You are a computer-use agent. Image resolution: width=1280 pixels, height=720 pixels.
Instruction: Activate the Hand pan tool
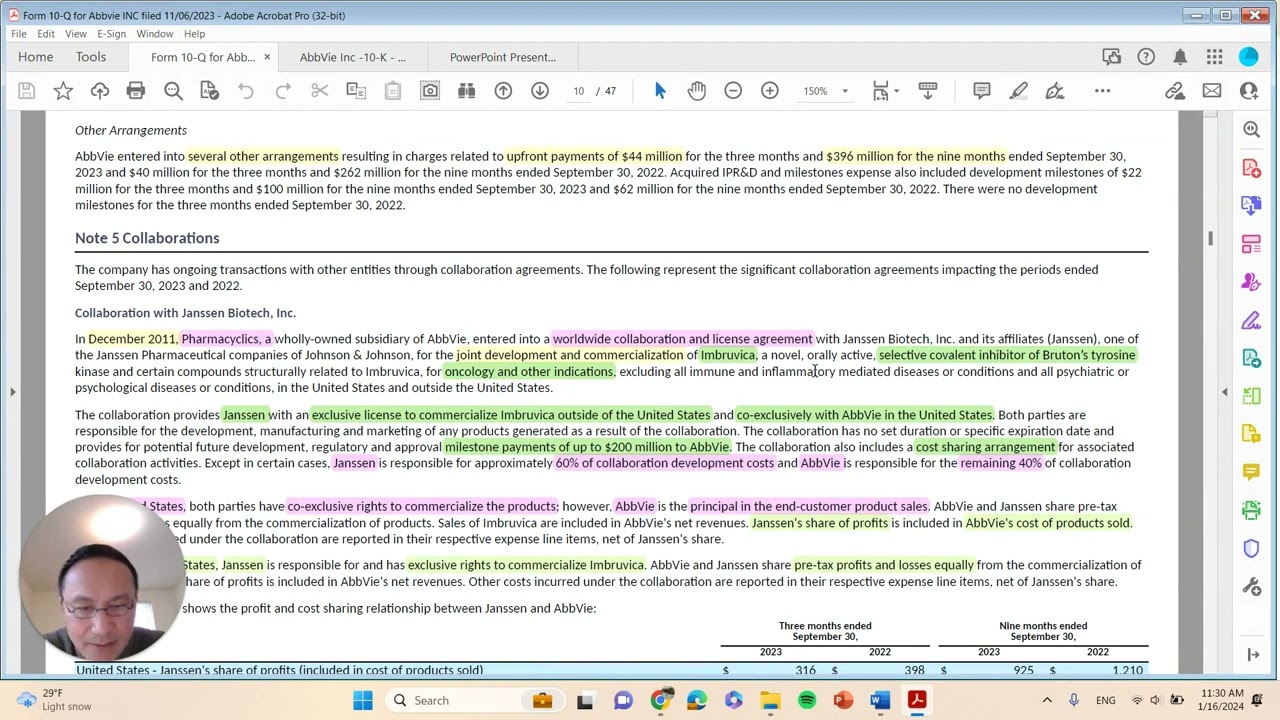click(x=697, y=91)
